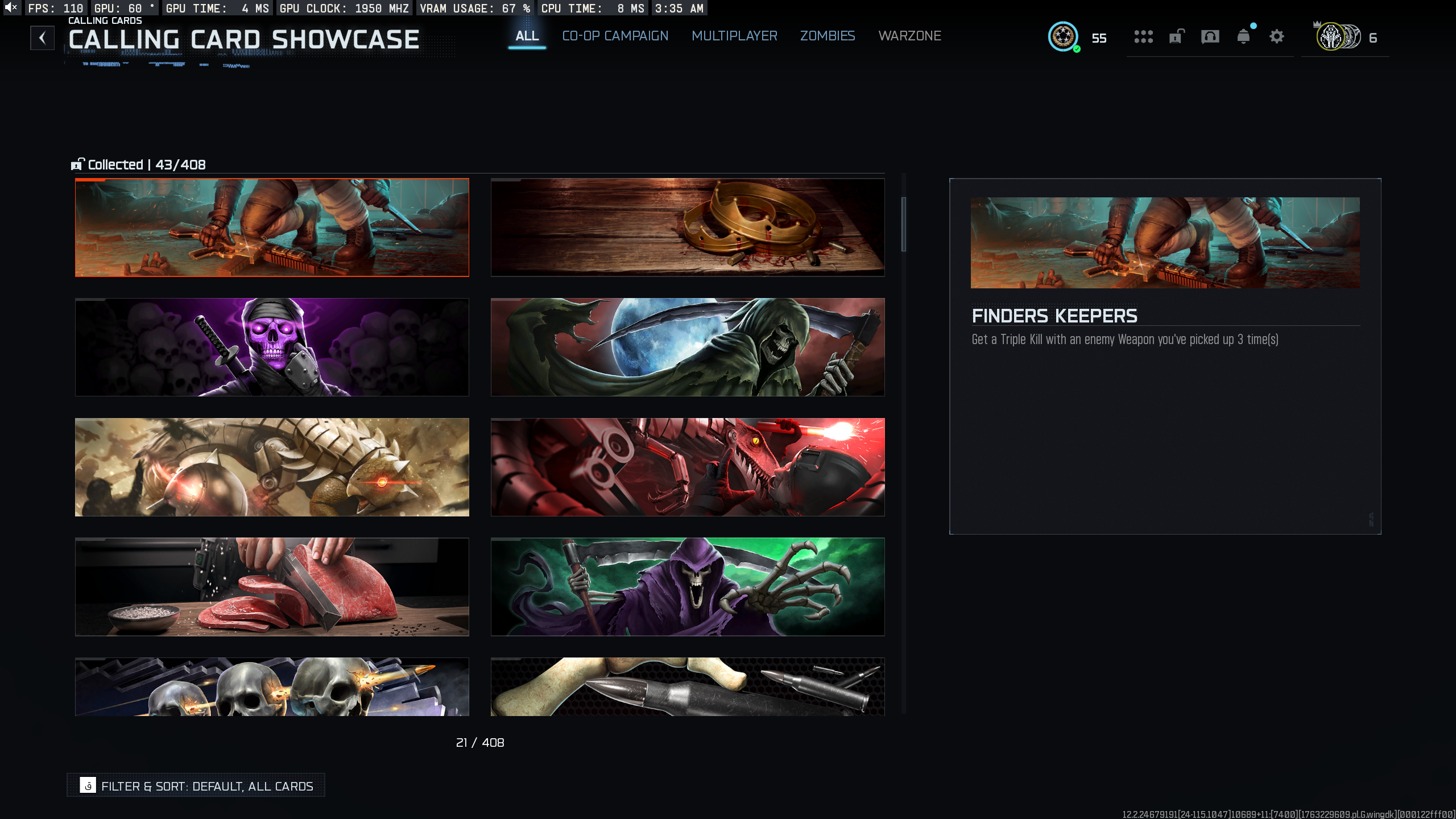Click the '21 / 408' page counter

(x=480, y=742)
